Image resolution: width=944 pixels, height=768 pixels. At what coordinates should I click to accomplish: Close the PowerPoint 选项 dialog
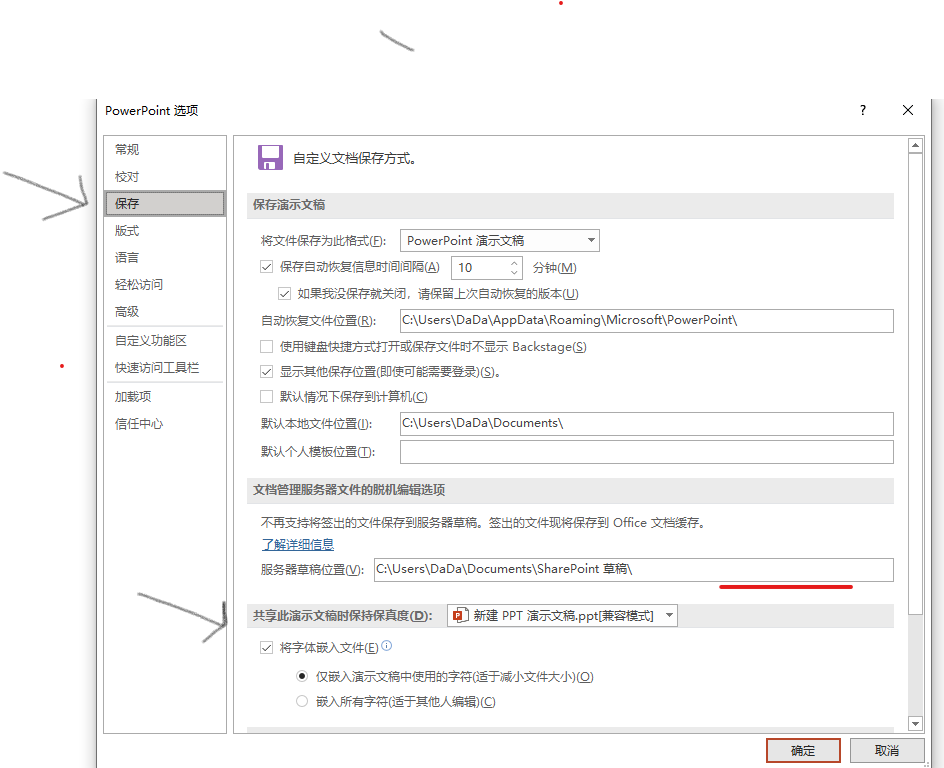908,110
